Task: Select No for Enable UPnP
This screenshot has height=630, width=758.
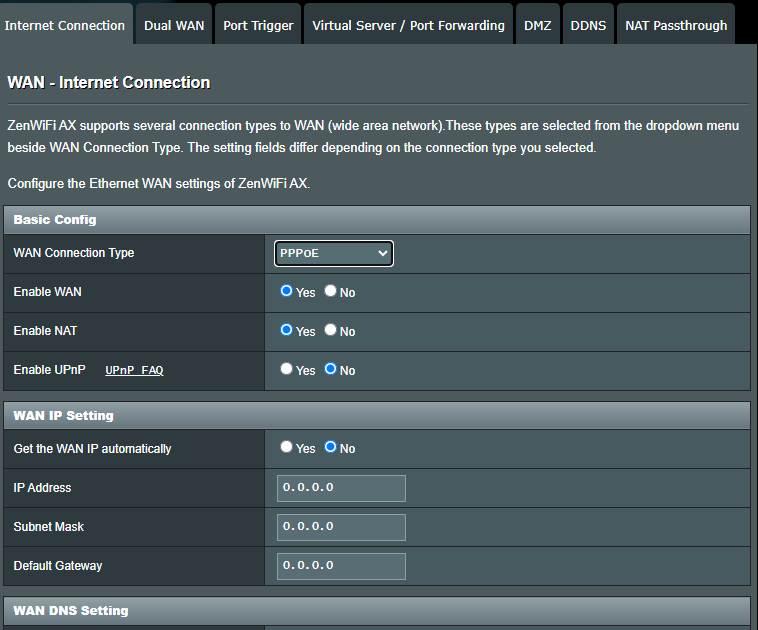Action: click(331, 369)
